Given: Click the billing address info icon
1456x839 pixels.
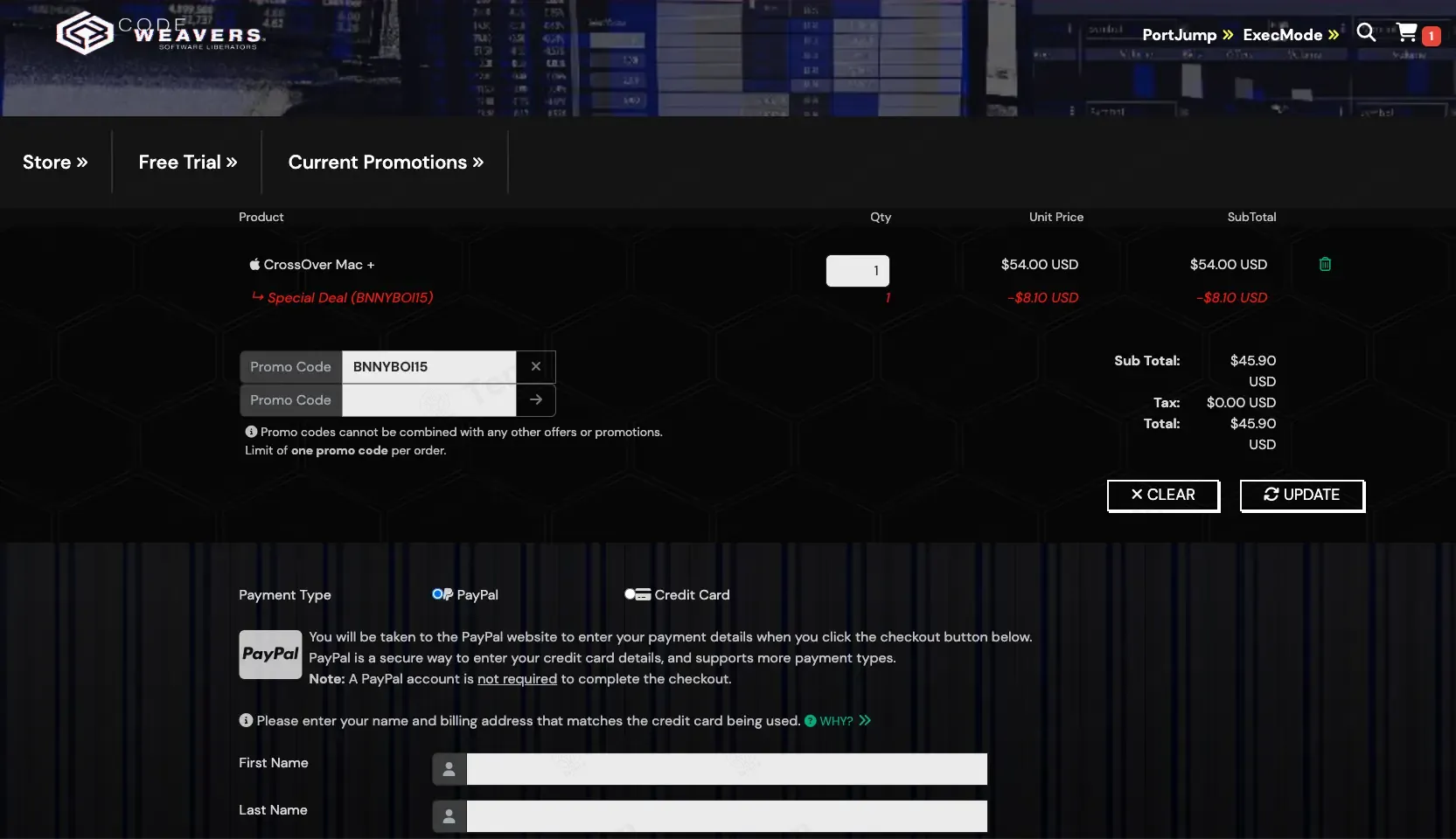Looking at the screenshot, I should (x=246, y=720).
